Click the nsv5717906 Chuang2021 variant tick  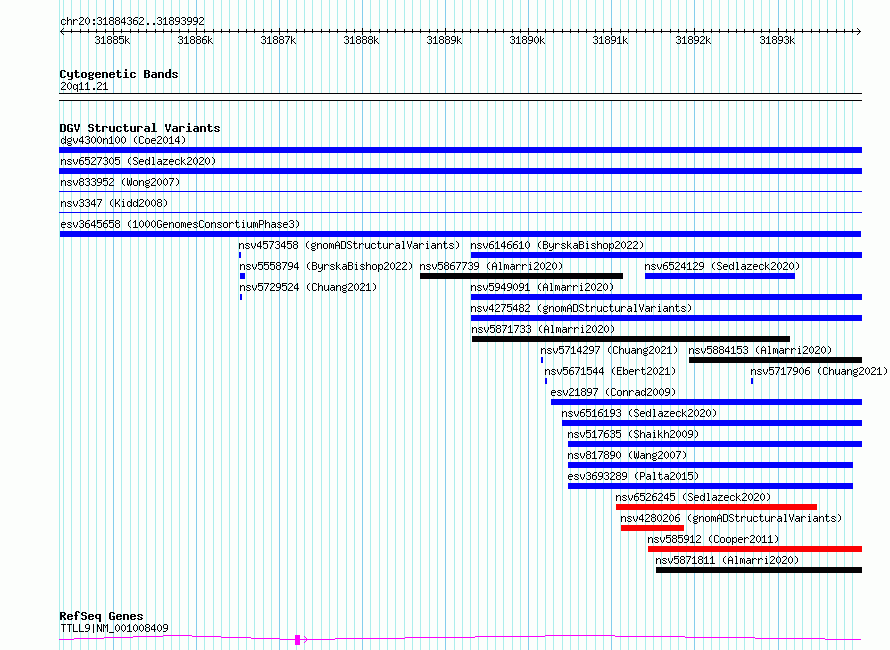click(x=752, y=381)
